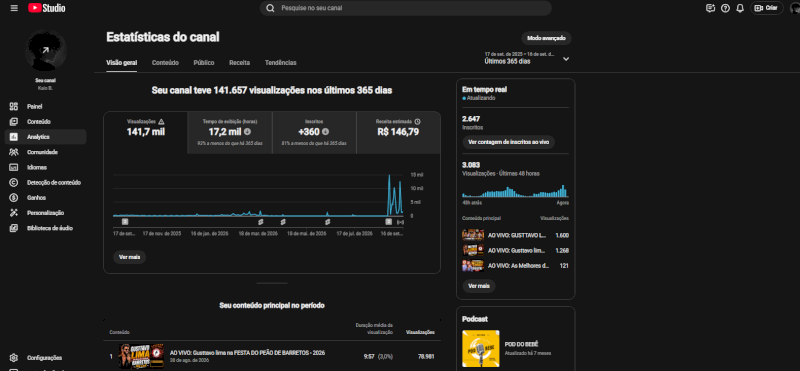The image size is (800, 371).
Task: Click the Visualizações column header in the content table
Action: click(x=420, y=332)
